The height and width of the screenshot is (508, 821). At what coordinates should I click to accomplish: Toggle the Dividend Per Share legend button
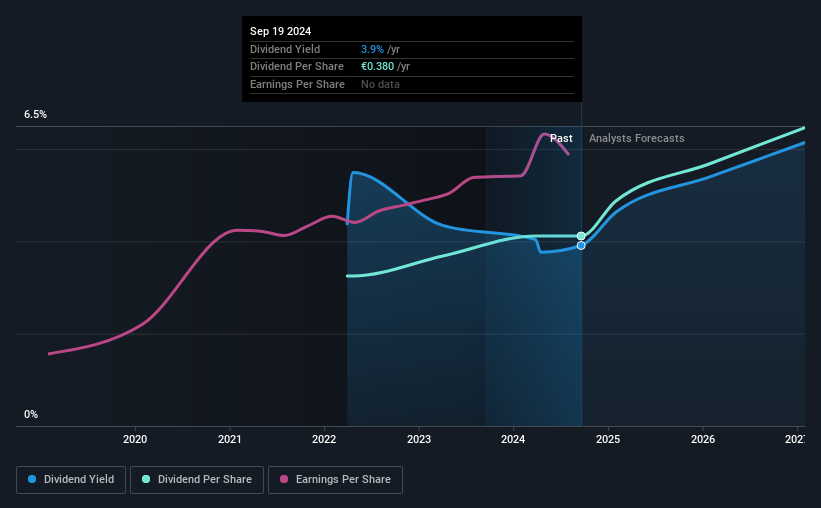coord(197,480)
